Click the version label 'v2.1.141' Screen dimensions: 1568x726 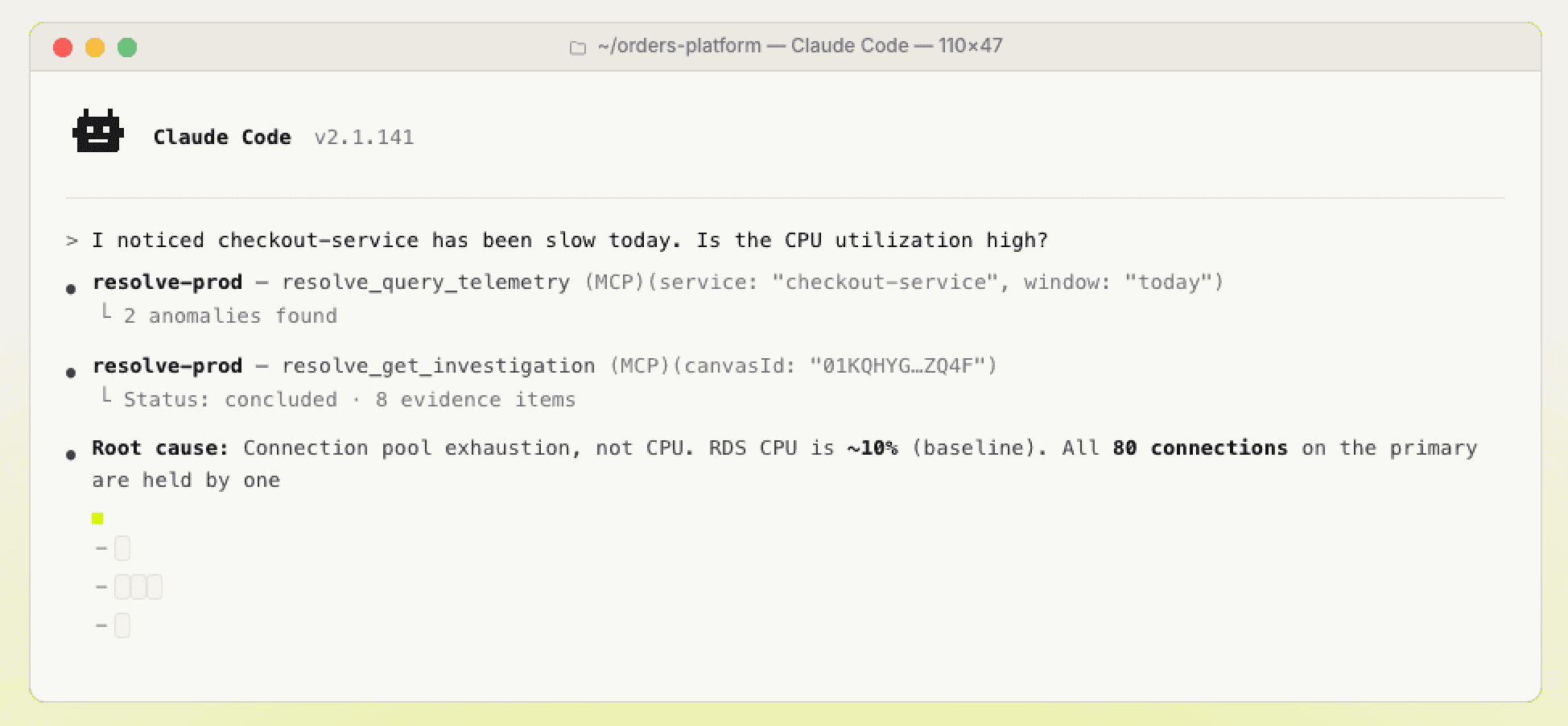tap(364, 137)
